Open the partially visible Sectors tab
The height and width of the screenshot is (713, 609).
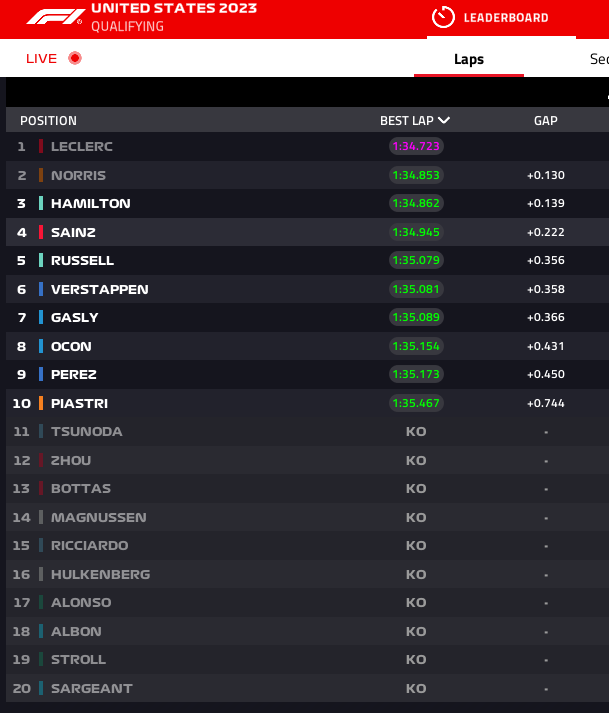[599, 59]
